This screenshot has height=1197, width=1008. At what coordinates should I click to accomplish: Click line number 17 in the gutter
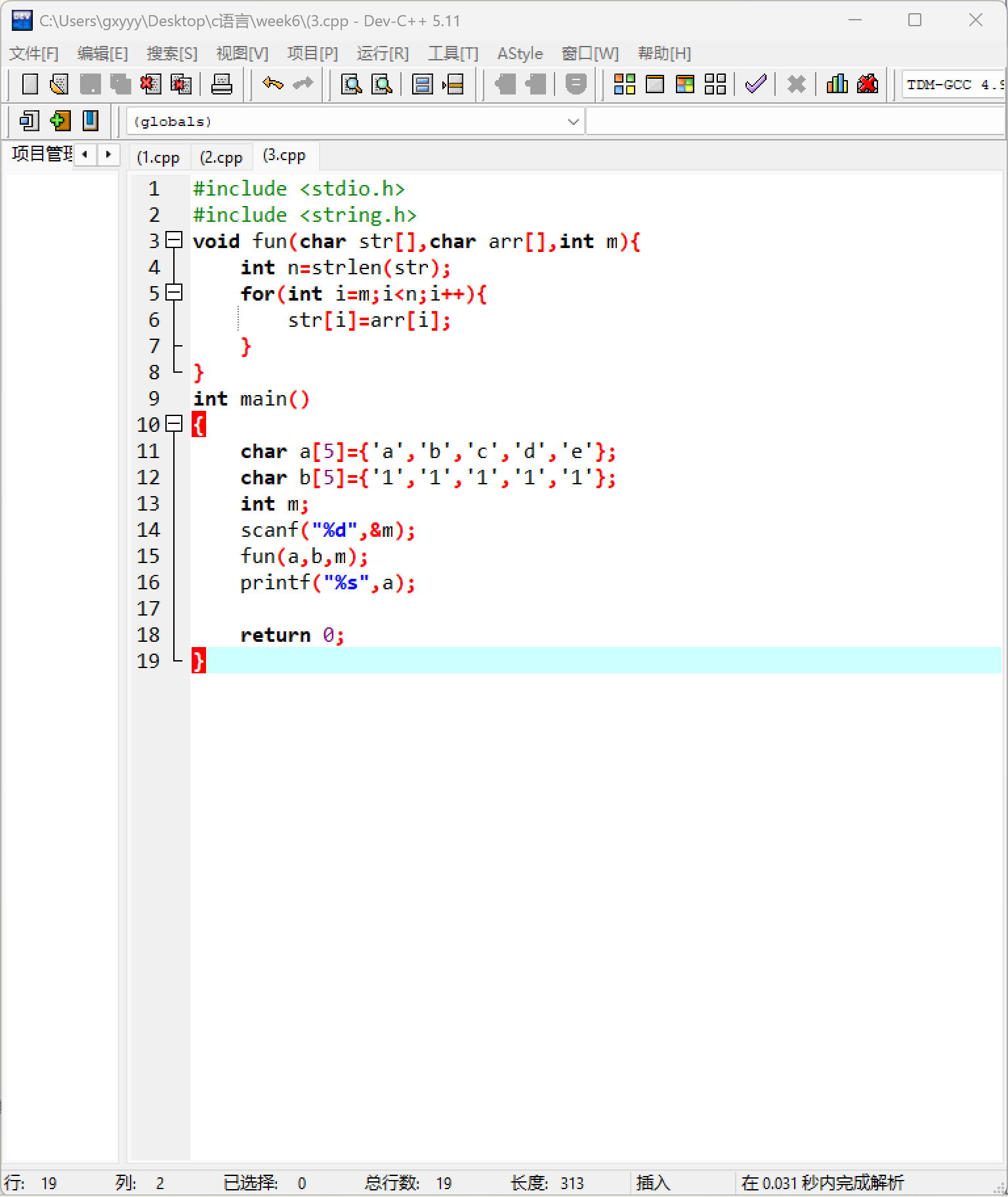(x=148, y=608)
